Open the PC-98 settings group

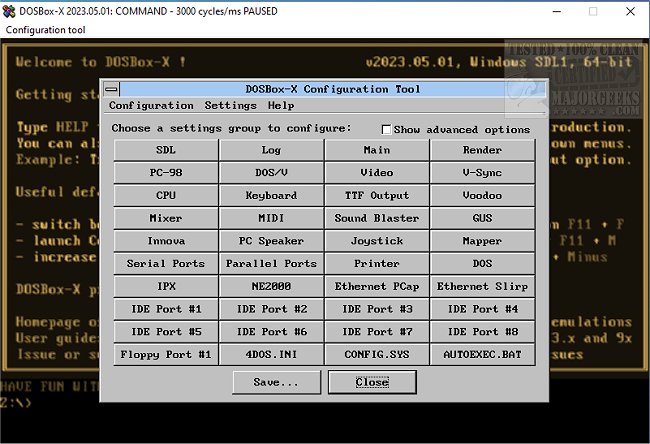166,173
